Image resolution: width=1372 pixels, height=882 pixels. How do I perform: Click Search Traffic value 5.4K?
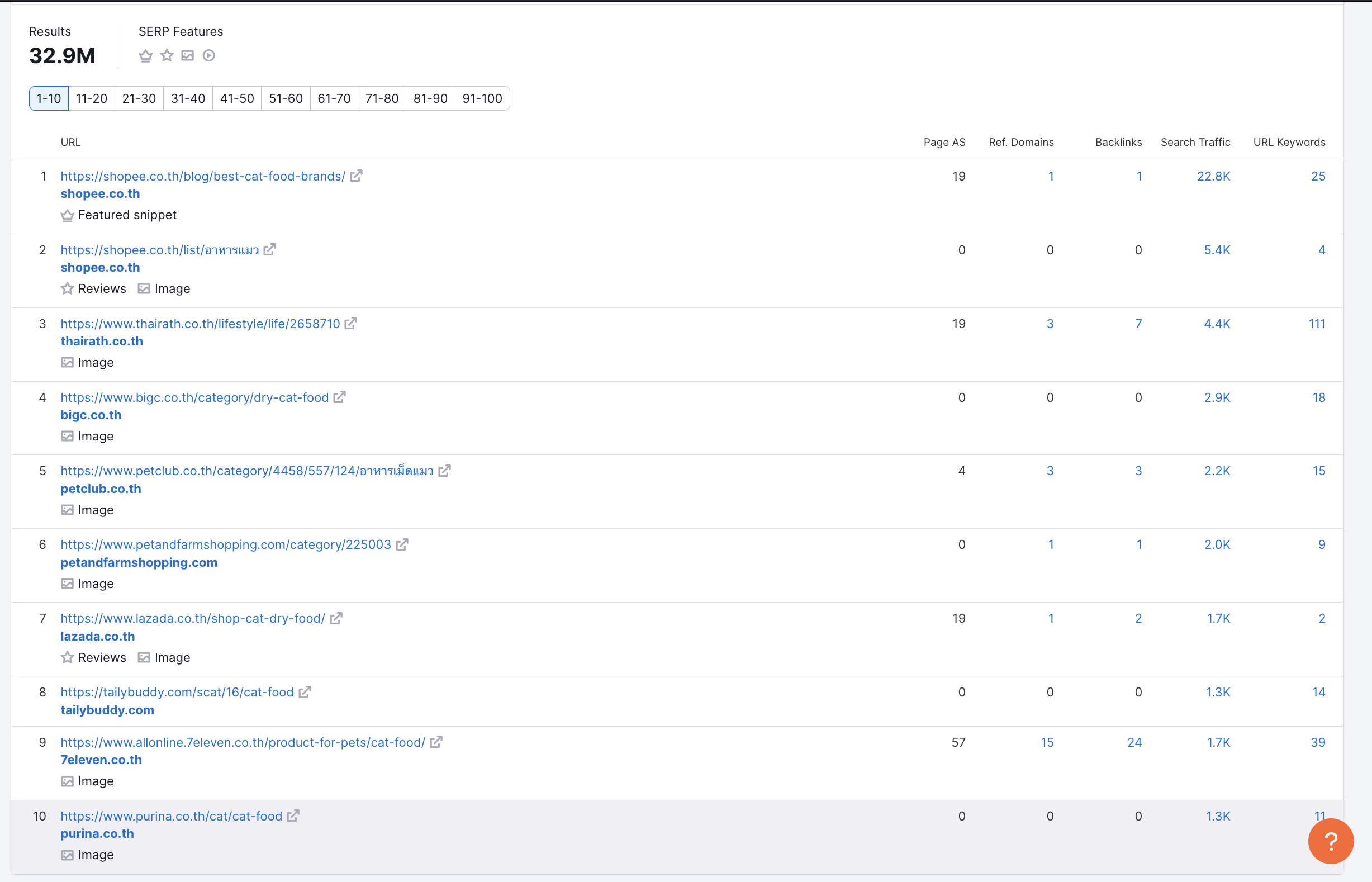[x=1217, y=250]
